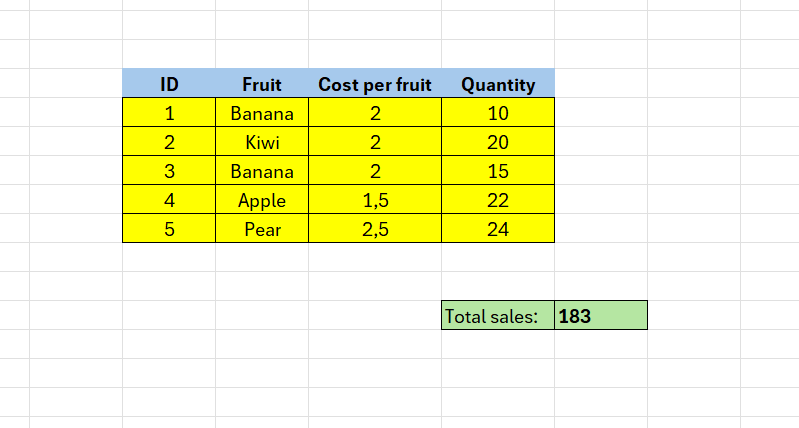The image size is (799, 428).
Task: Click the Apple fruit cell
Action: 262,200
